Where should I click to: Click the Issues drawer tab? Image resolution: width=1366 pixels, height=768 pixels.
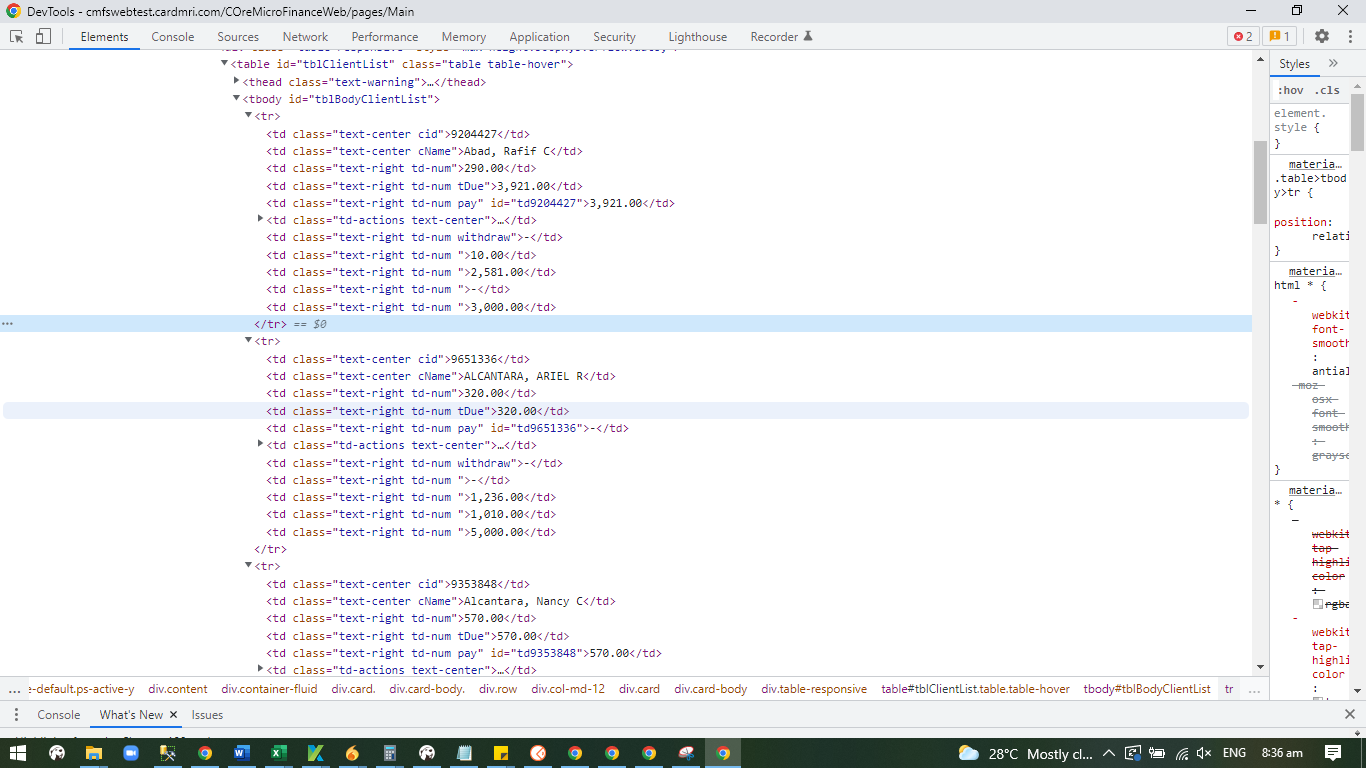coord(207,715)
